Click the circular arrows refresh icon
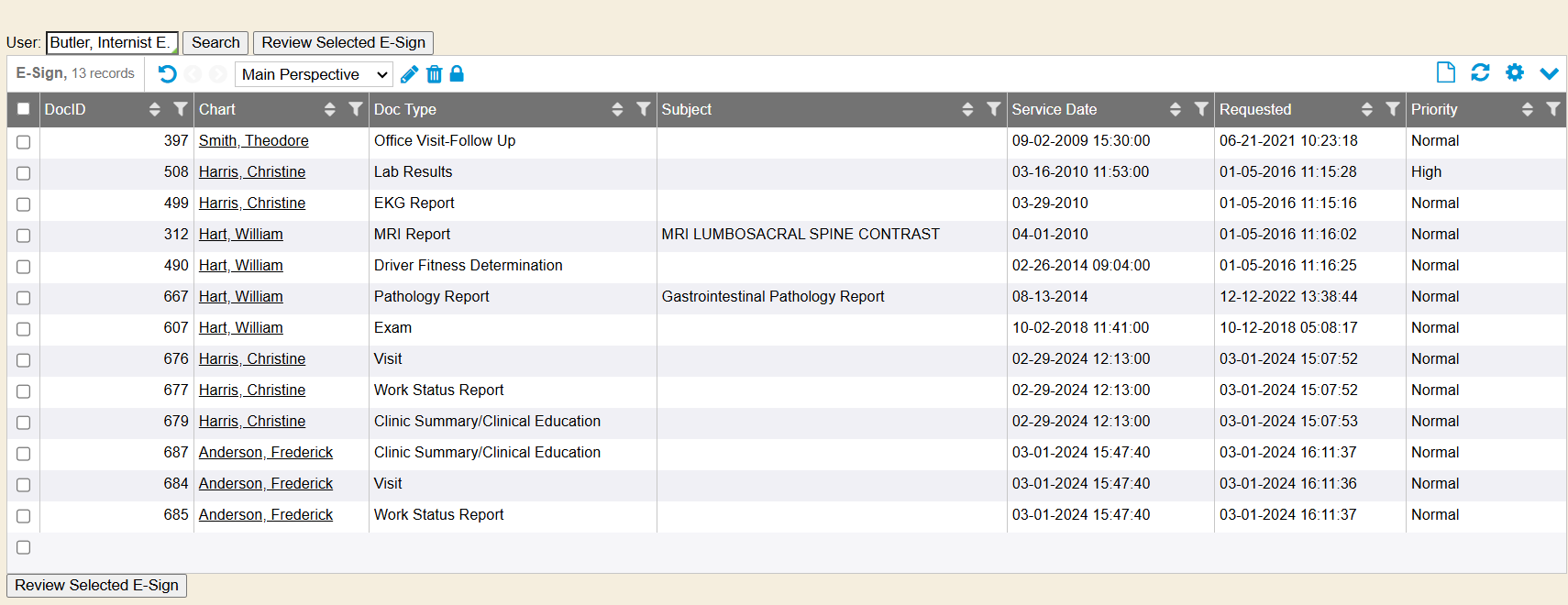This screenshot has height=605, width=1568. click(1480, 72)
